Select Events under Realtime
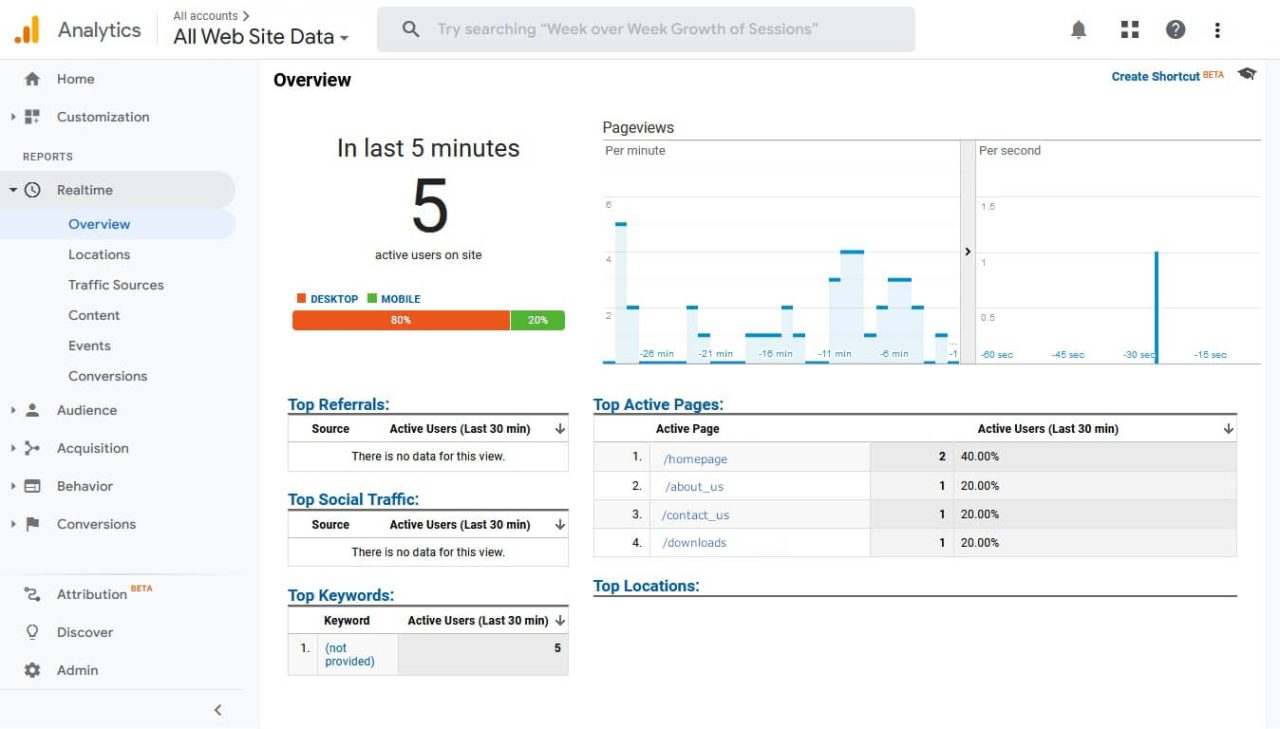 pyautogui.click(x=90, y=346)
